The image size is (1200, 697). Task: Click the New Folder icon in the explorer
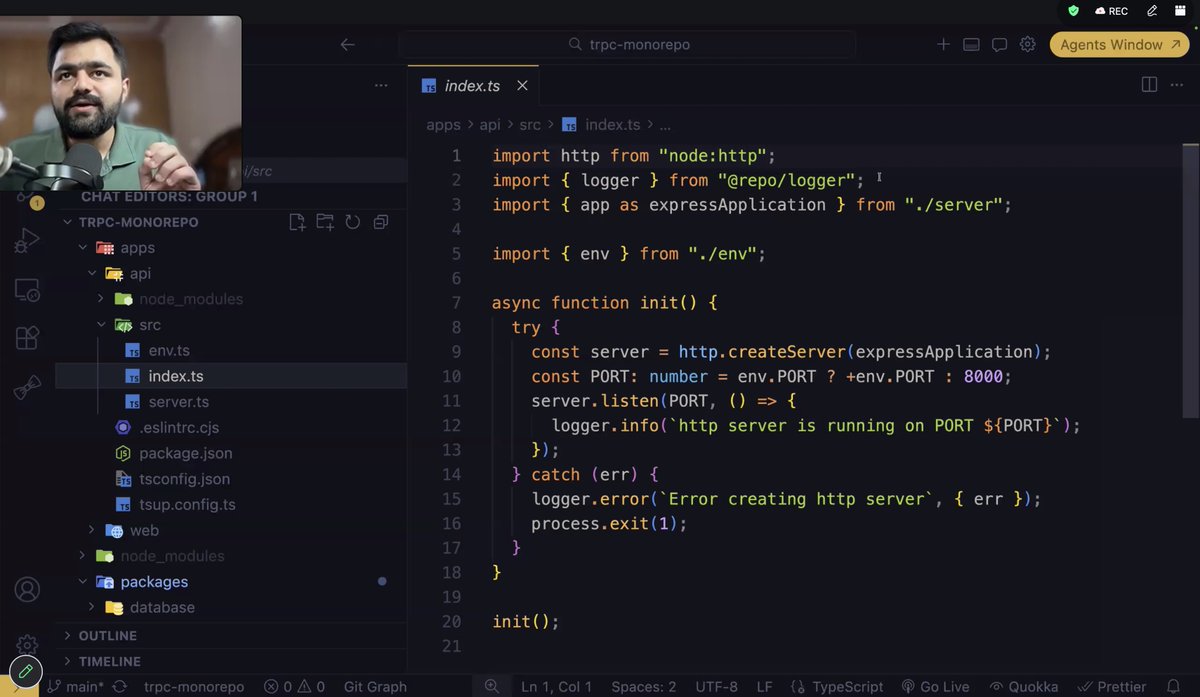click(324, 222)
